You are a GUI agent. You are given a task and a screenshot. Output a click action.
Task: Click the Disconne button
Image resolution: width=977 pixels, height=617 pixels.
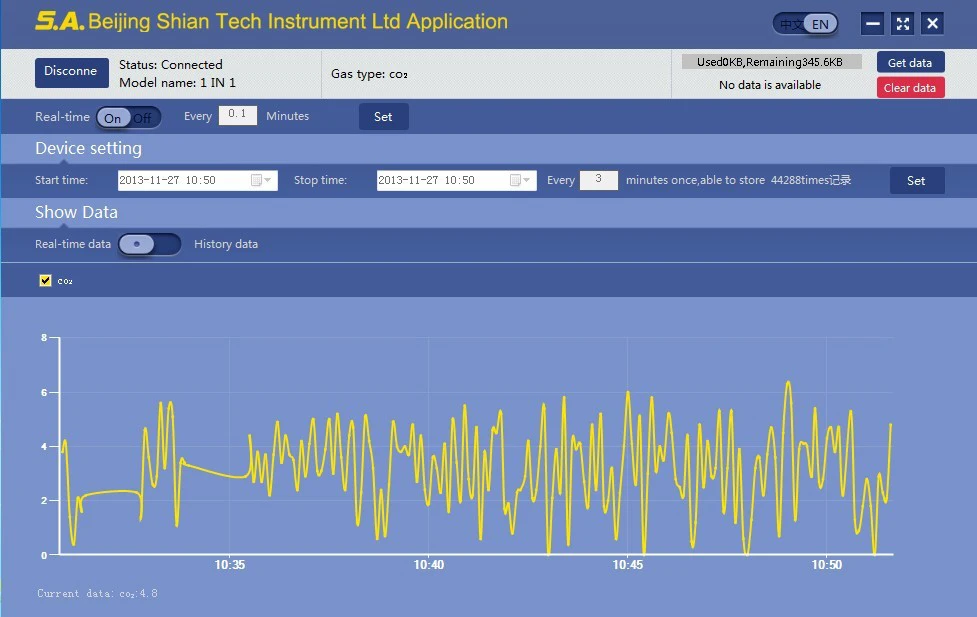[71, 72]
